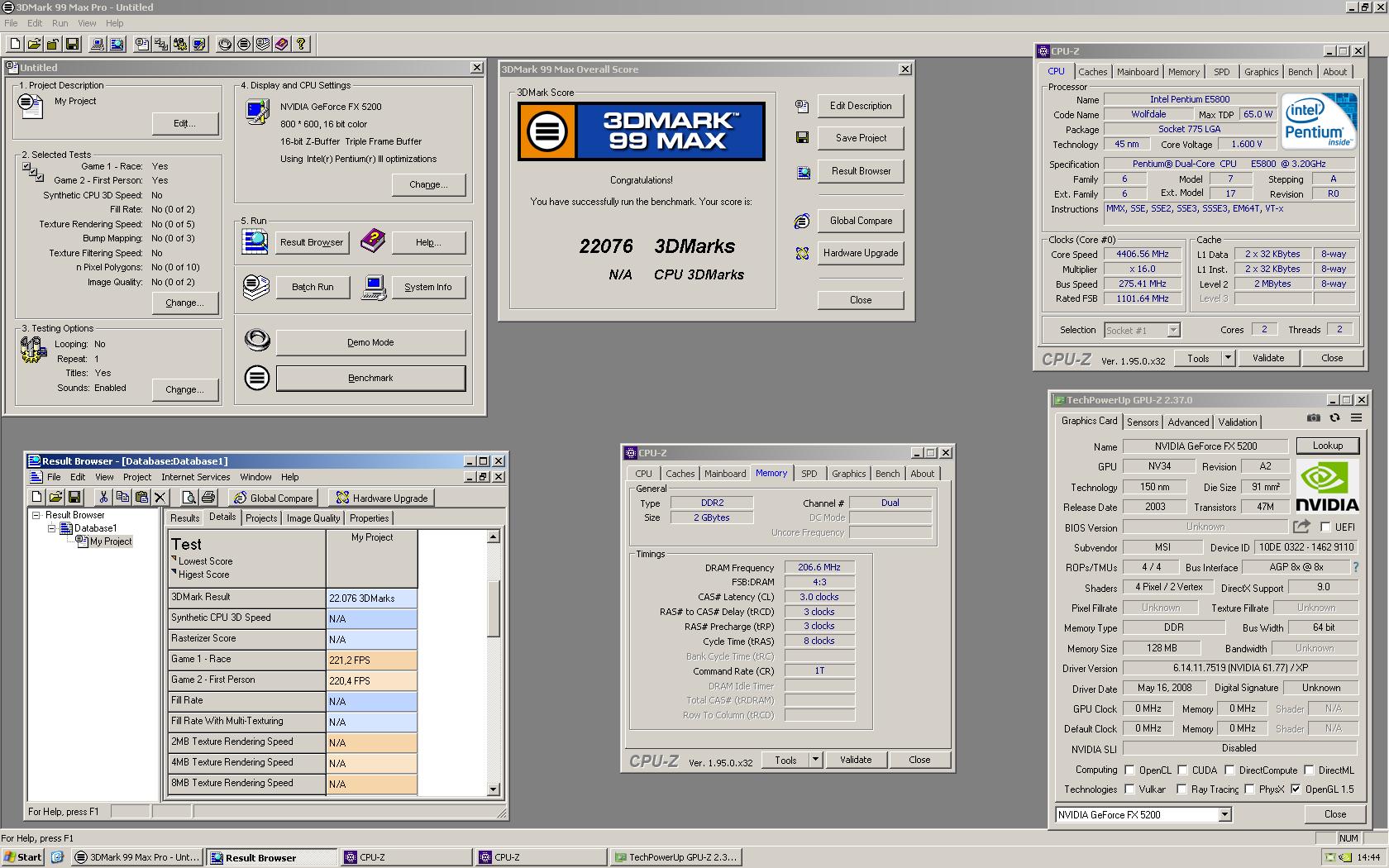Click the Copy icon in Result Browser toolbar
The width and height of the screenshot is (1389, 868).
click(122, 497)
